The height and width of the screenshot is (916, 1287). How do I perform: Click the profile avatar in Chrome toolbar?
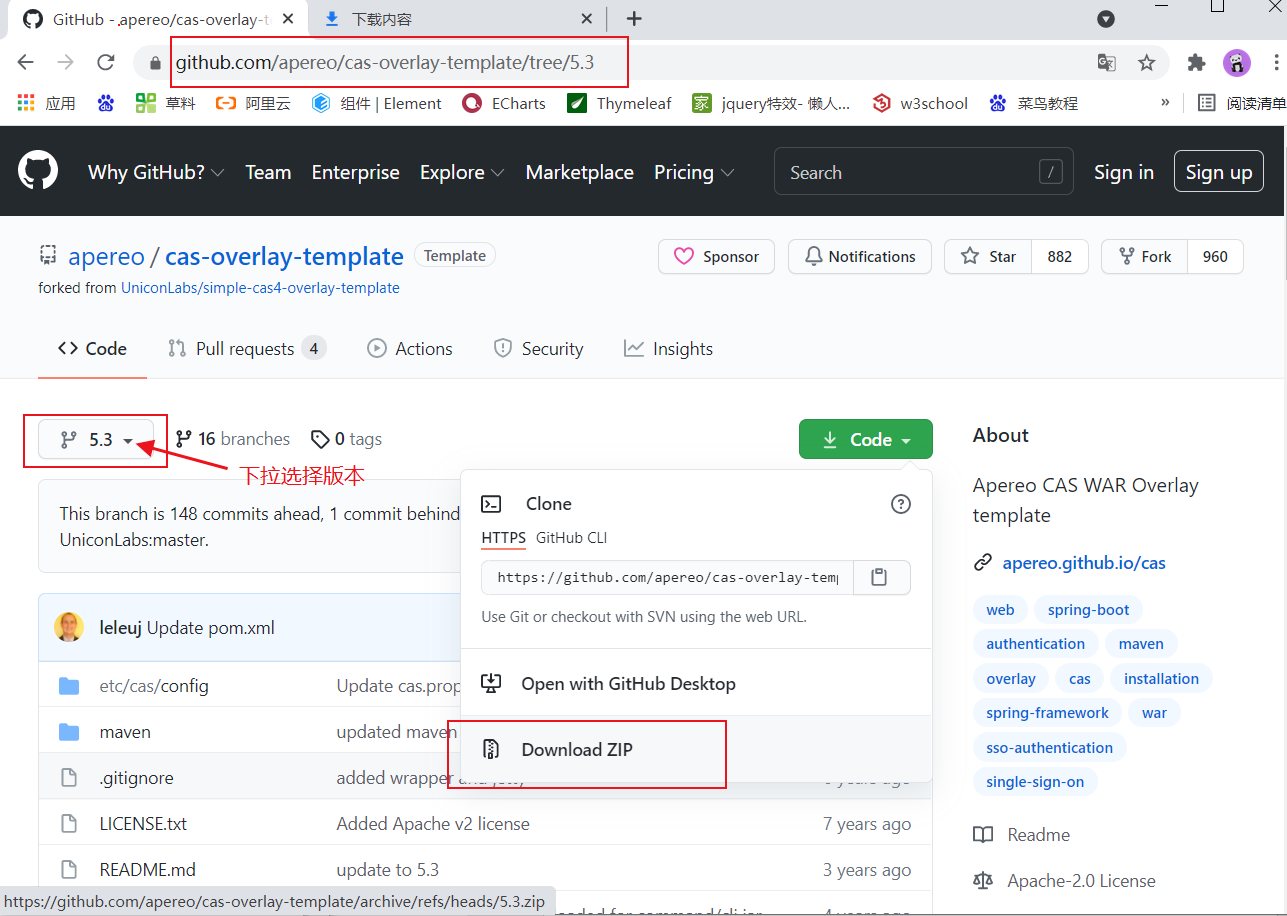pyautogui.click(x=1237, y=63)
